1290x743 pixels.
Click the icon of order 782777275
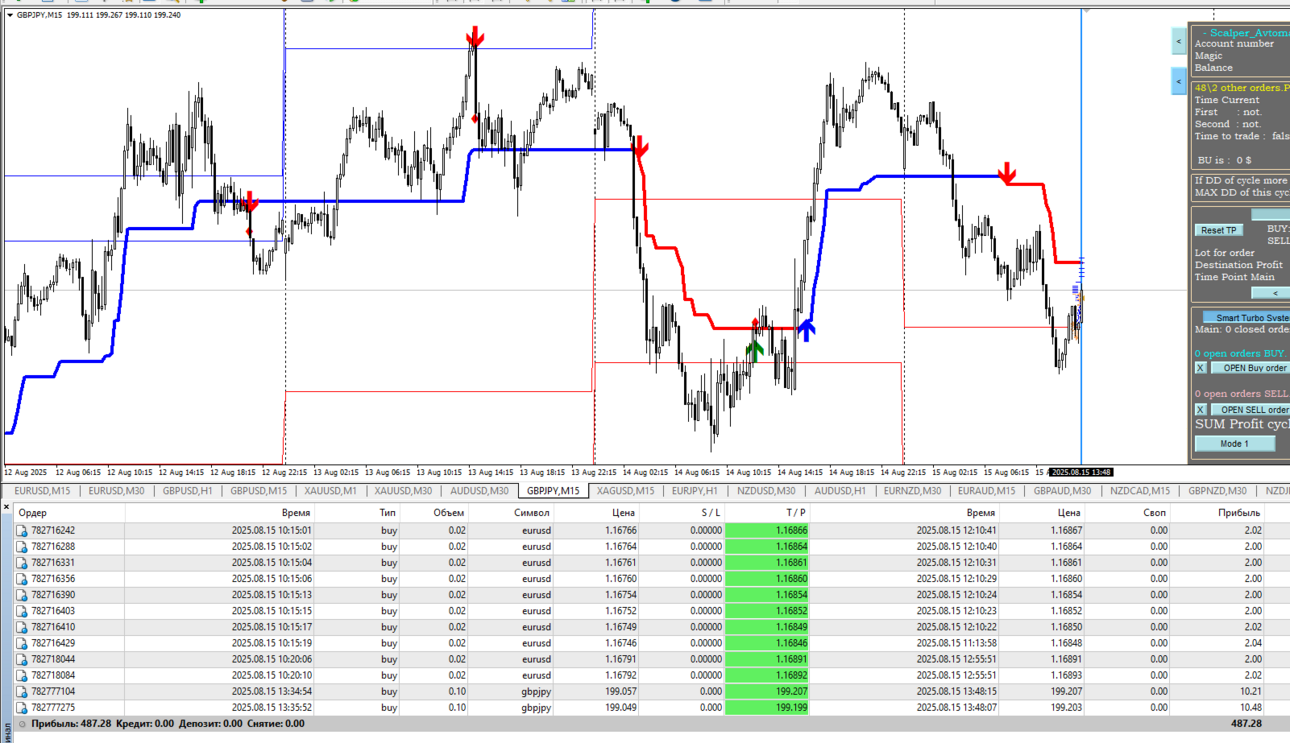pos(22,707)
